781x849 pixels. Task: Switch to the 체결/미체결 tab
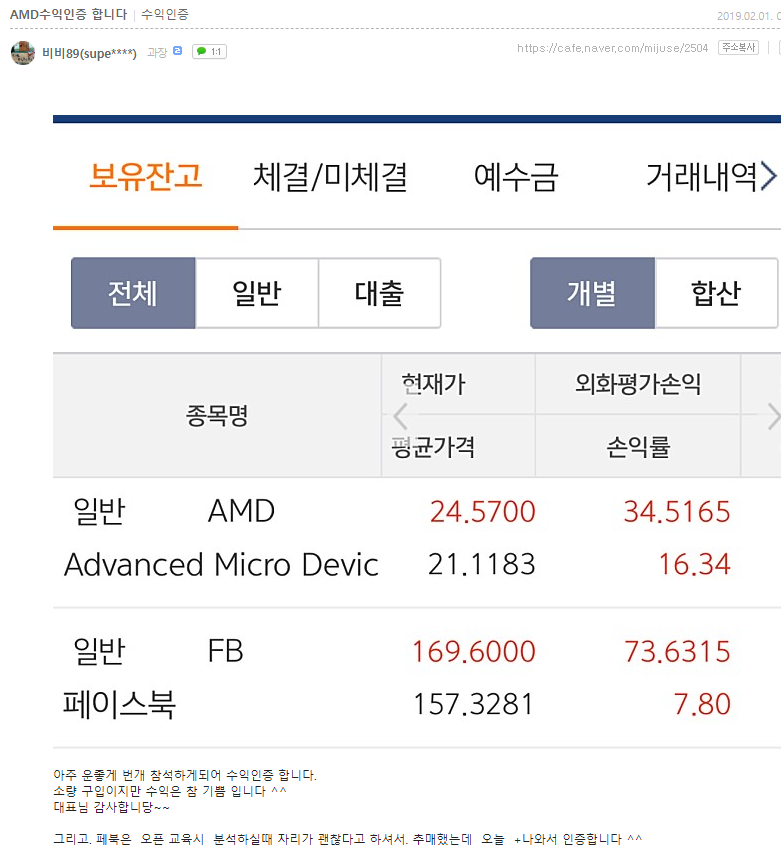point(330,177)
